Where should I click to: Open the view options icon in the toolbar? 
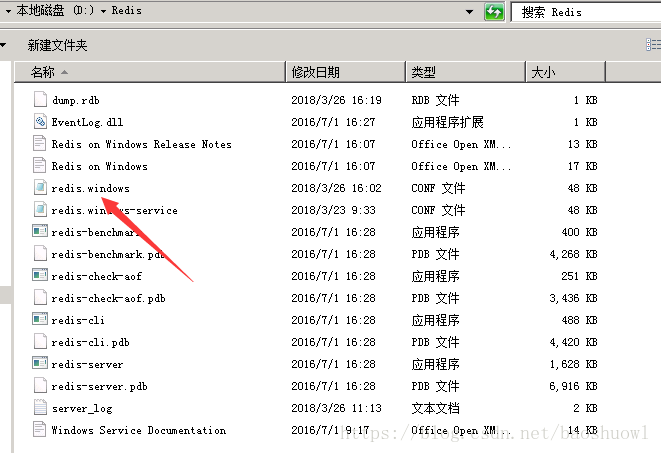pos(653,44)
